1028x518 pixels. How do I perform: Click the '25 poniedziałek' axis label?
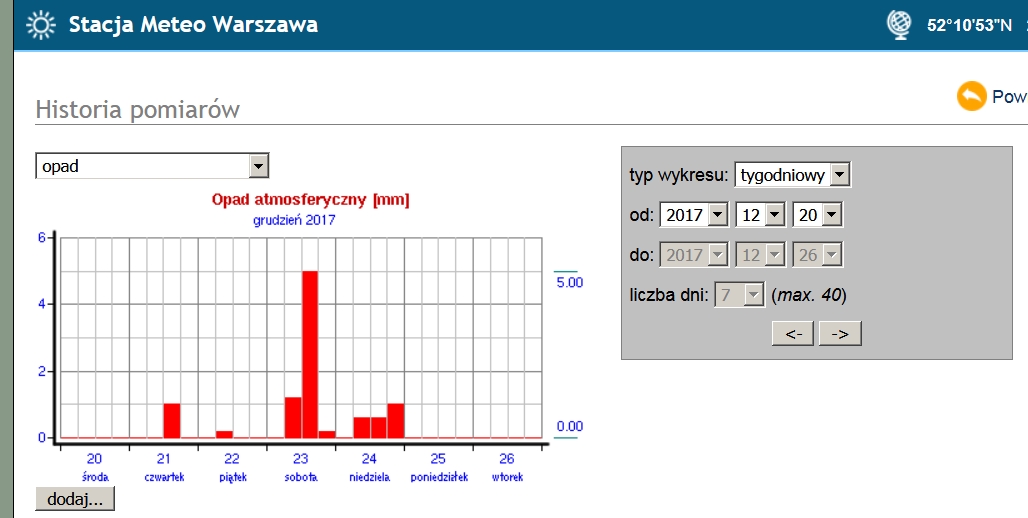click(438, 466)
